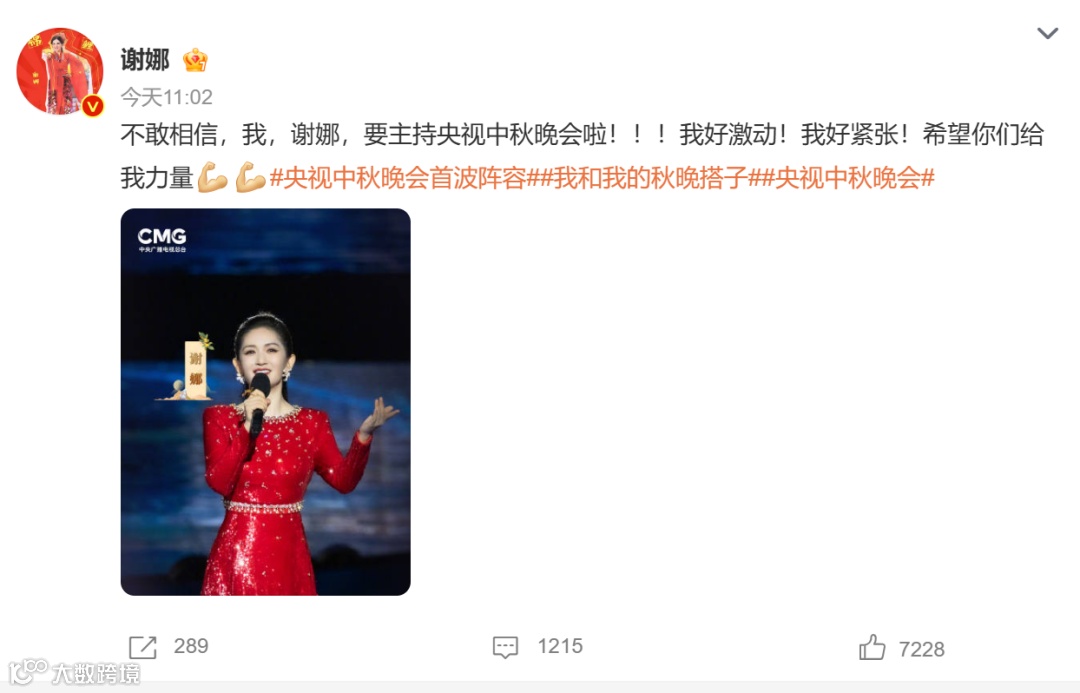Click the first flexed arm emoji
The image size is (1080, 693).
click(212, 178)
